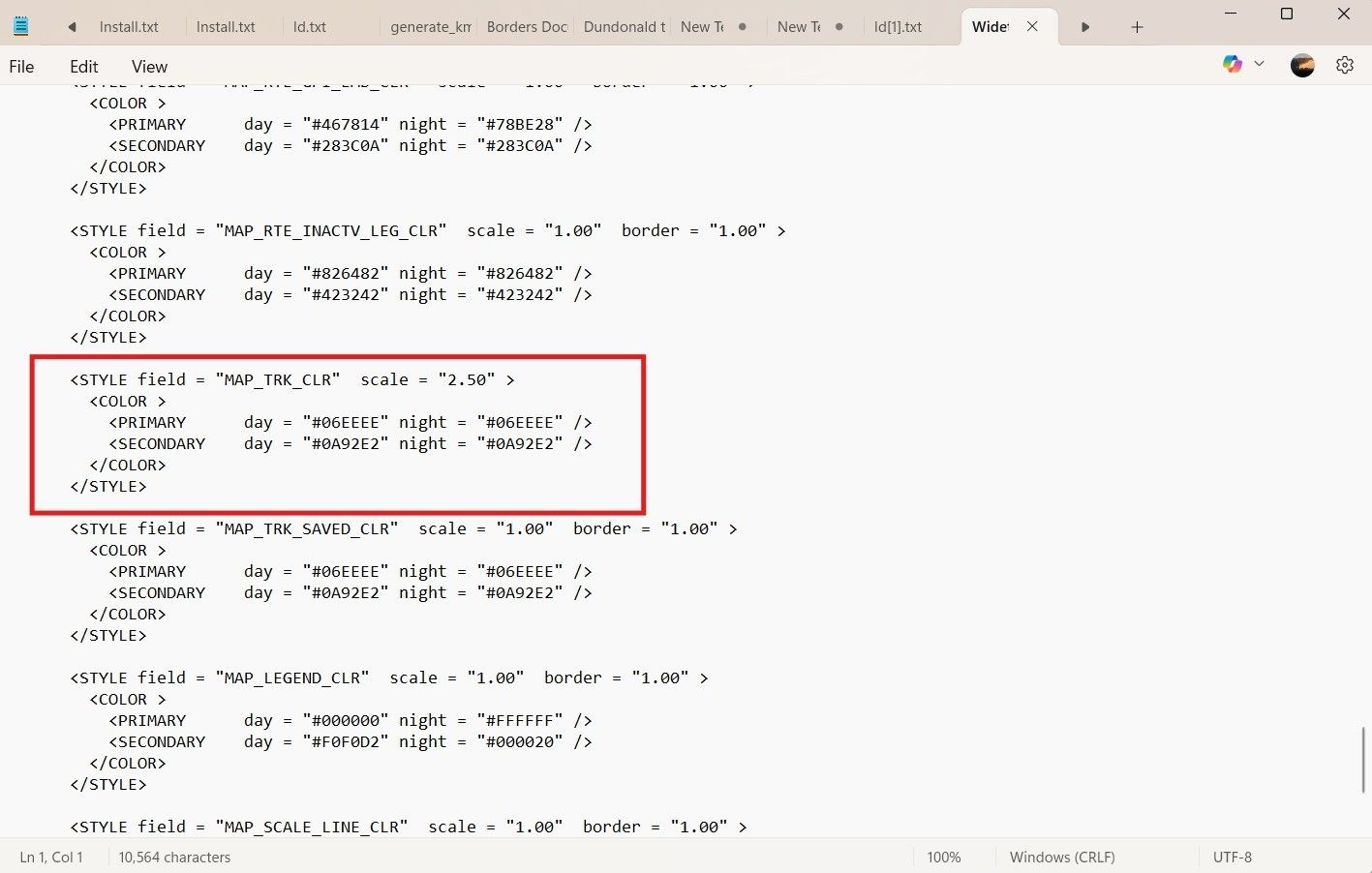Add a new tab with plus icon

[x=1137, y=27]
